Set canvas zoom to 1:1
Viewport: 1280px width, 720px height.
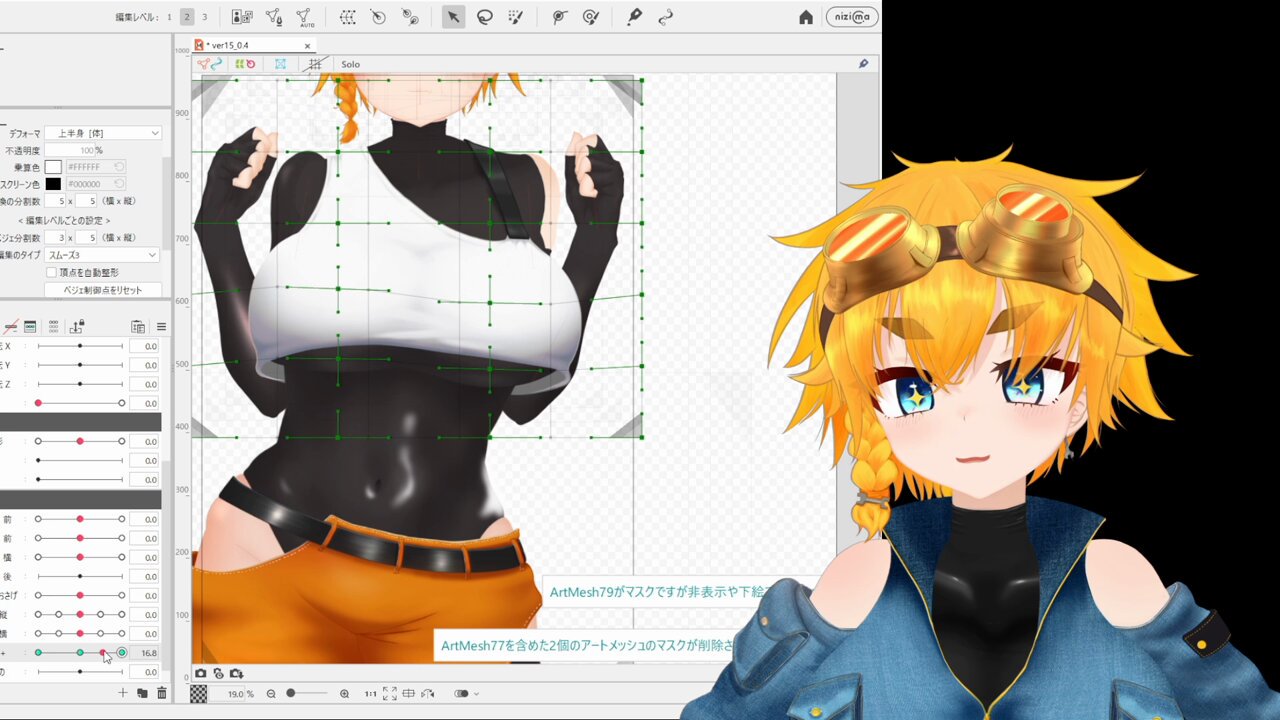click(370, 694)
